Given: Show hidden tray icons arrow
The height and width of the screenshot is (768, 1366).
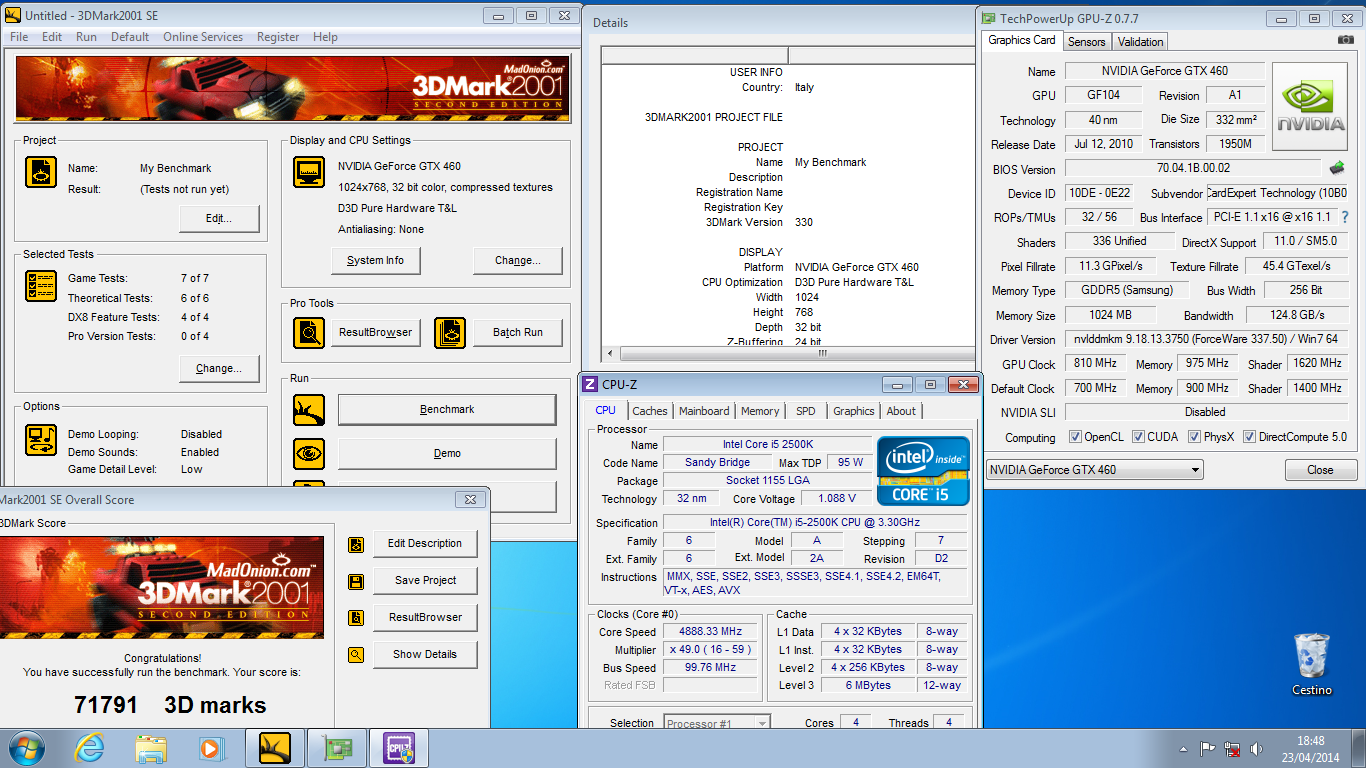Looking at the screenshot, I should [x=1186, y=749].
